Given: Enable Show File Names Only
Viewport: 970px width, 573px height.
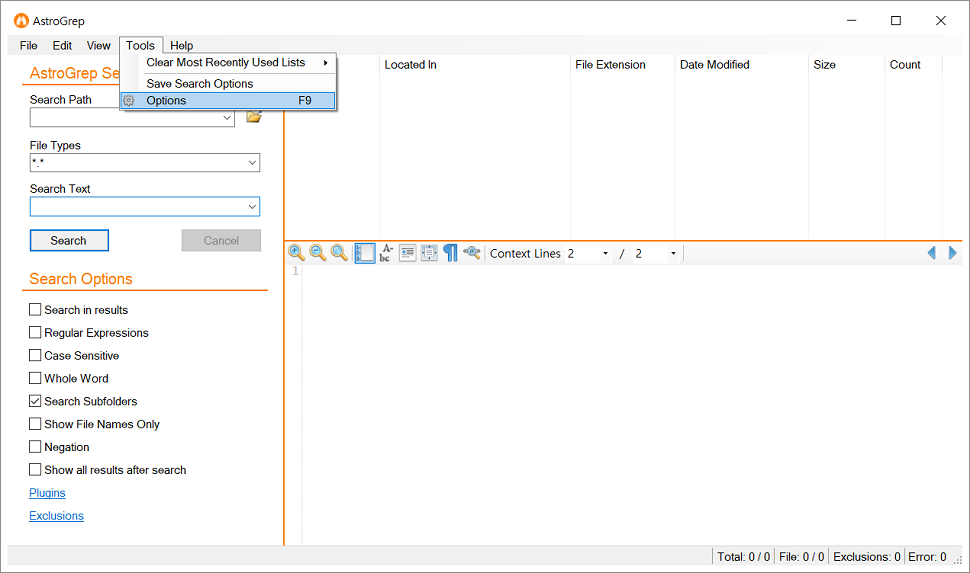Looking at the screenshot, I should pos(35,424).
